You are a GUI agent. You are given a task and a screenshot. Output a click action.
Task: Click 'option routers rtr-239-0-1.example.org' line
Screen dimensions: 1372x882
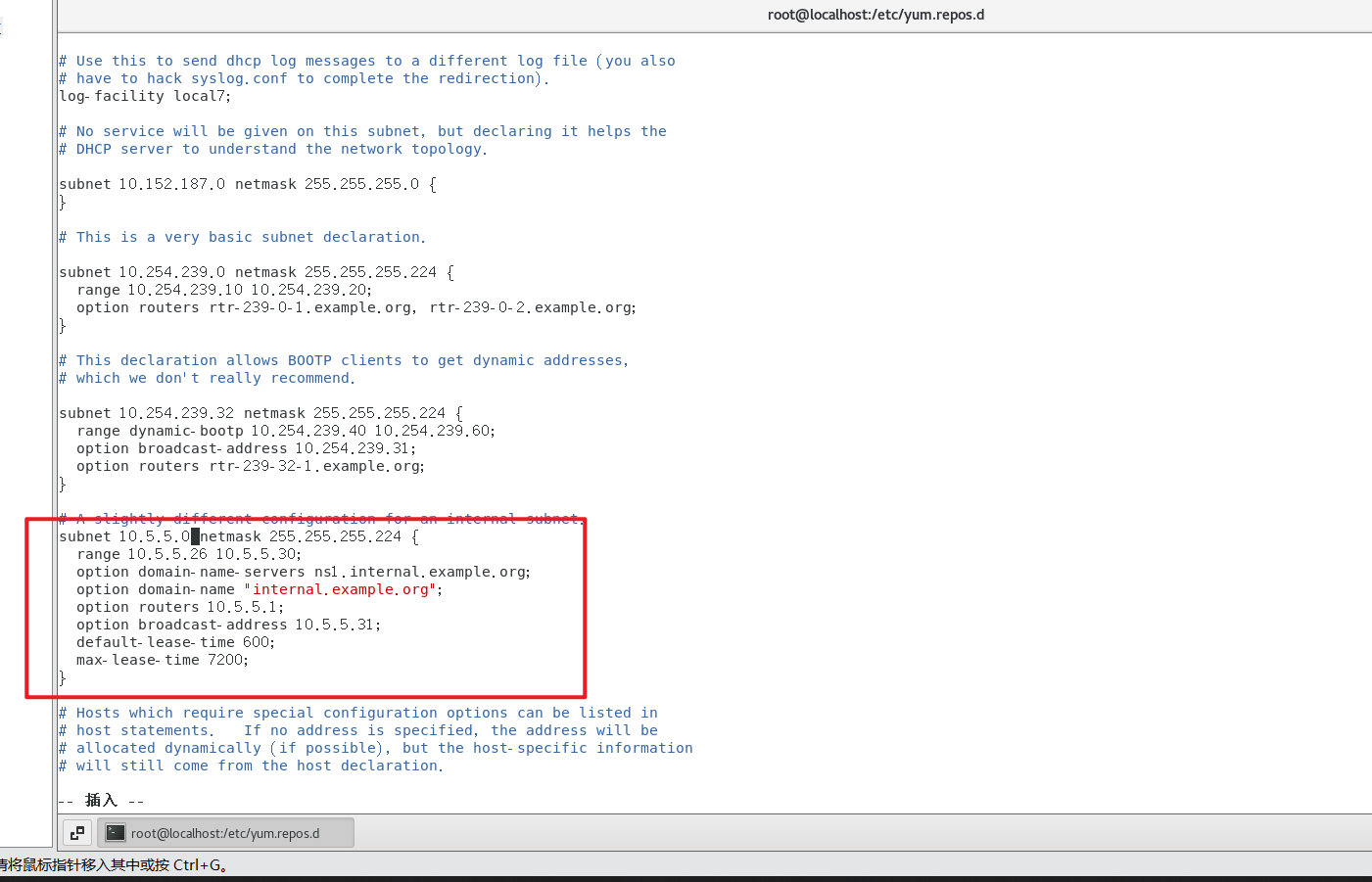point(356,307)
